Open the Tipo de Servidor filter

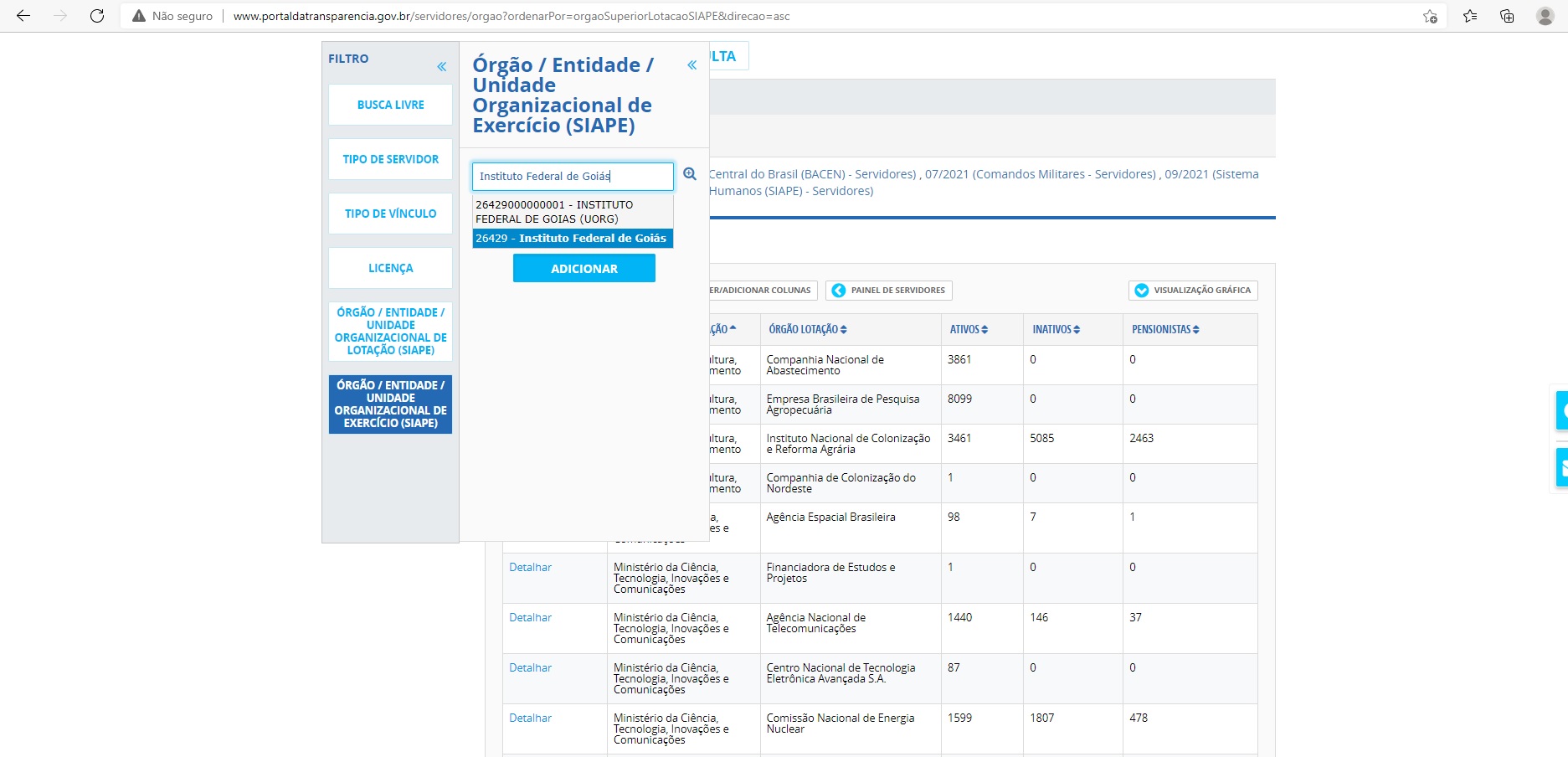click(390, 159)
